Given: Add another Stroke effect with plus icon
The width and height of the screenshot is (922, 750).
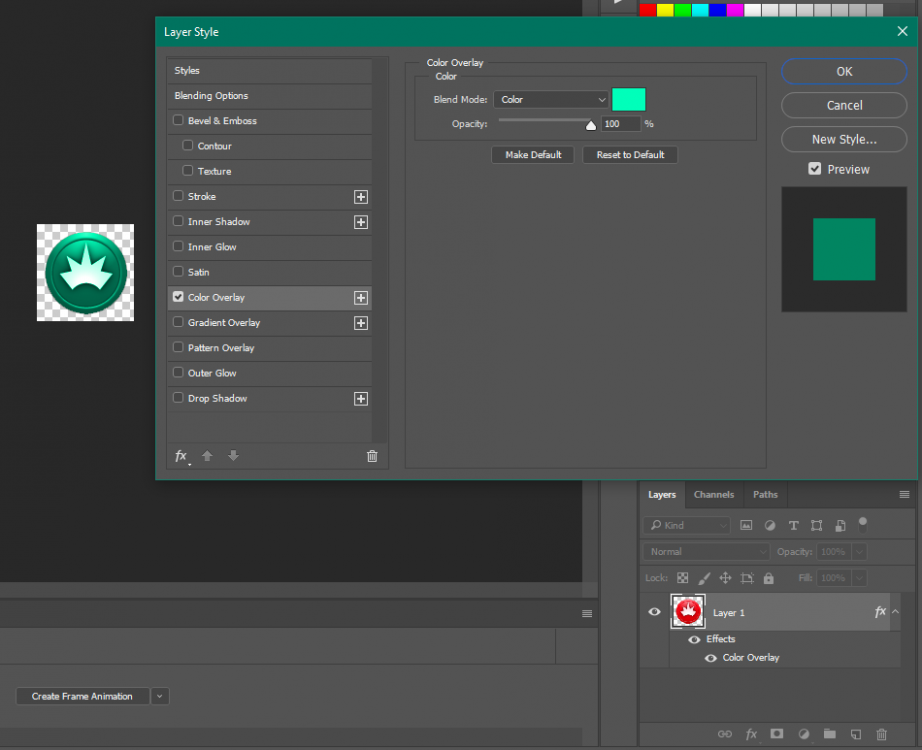Looking at the screenshot, I should (360, 197).
